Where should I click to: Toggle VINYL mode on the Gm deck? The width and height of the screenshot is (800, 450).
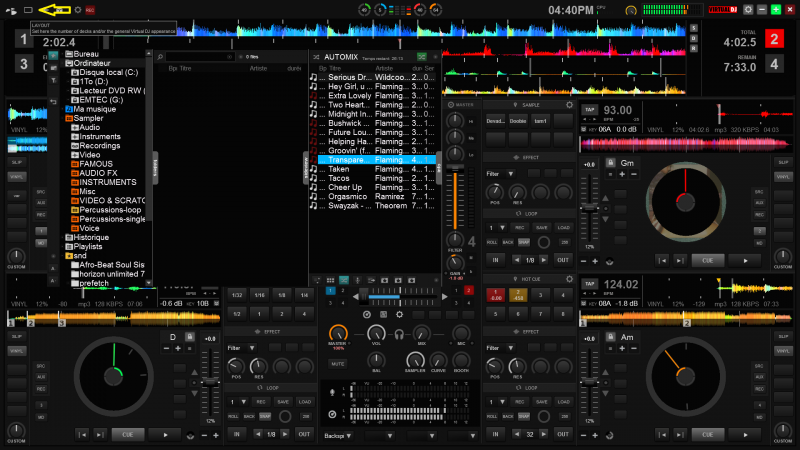coord(783,177)
